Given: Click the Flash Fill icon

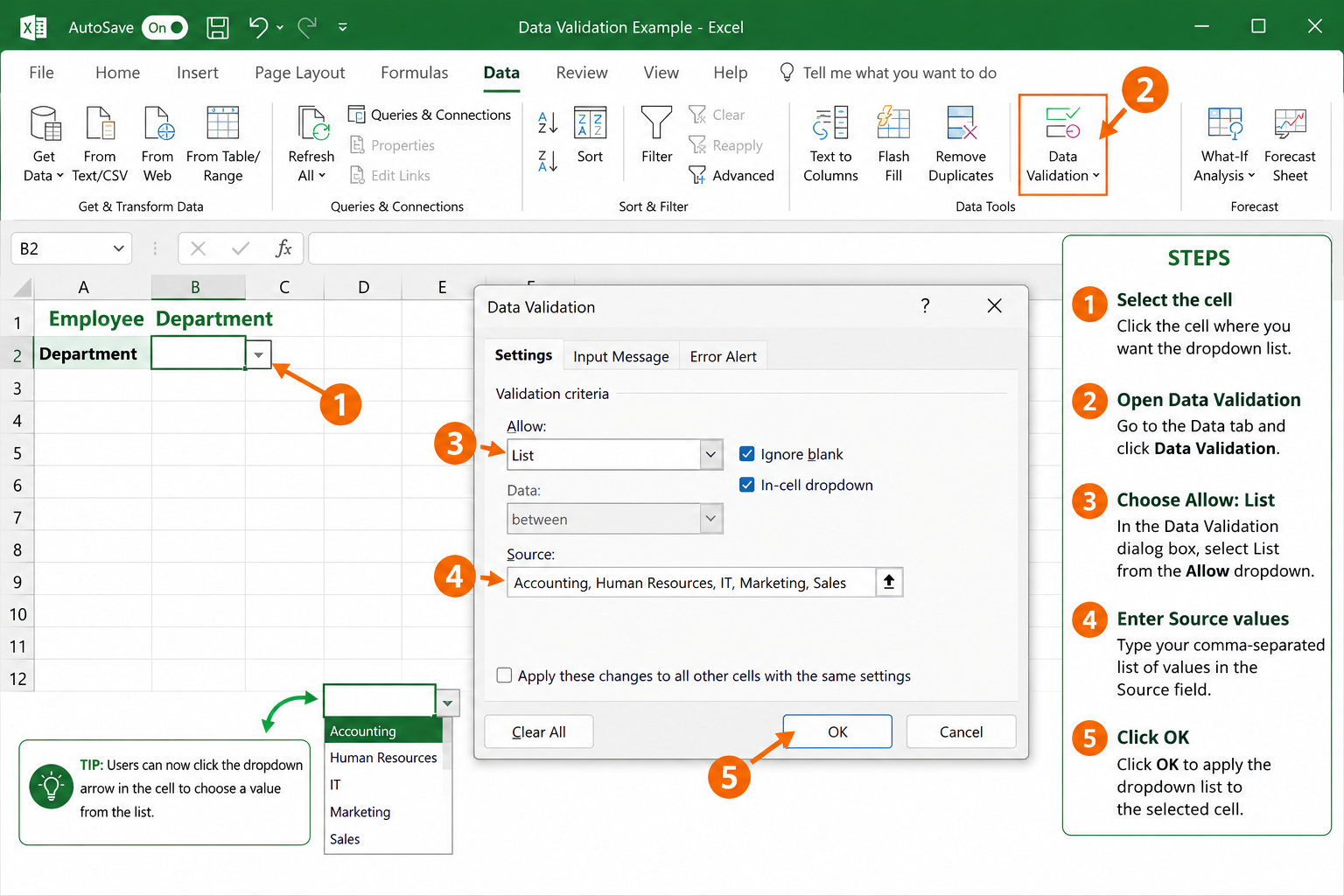Looking at the screenshot, I should pyautogui.click(x=893, y=123).
